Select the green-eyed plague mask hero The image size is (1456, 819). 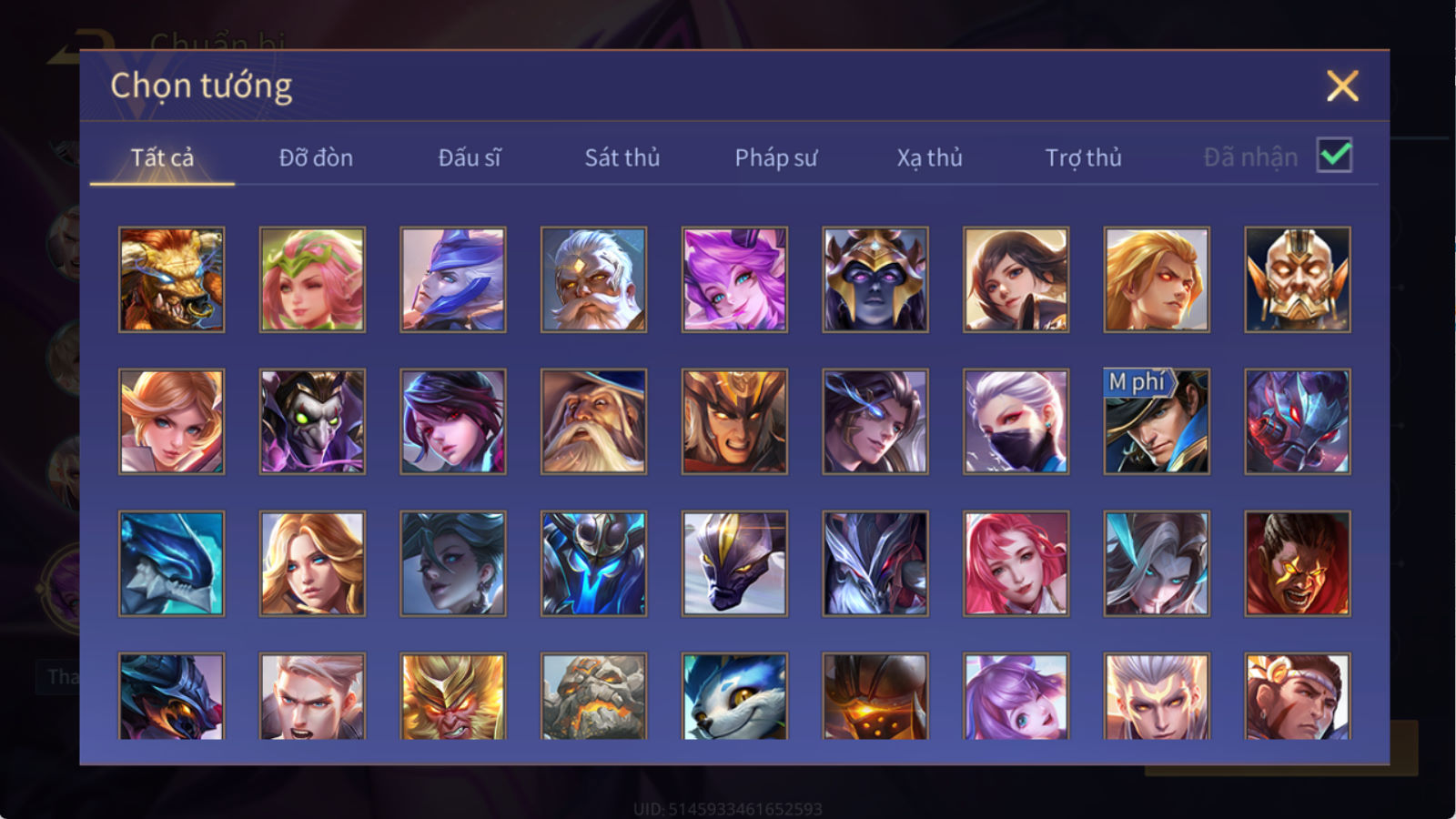(312, 421)
